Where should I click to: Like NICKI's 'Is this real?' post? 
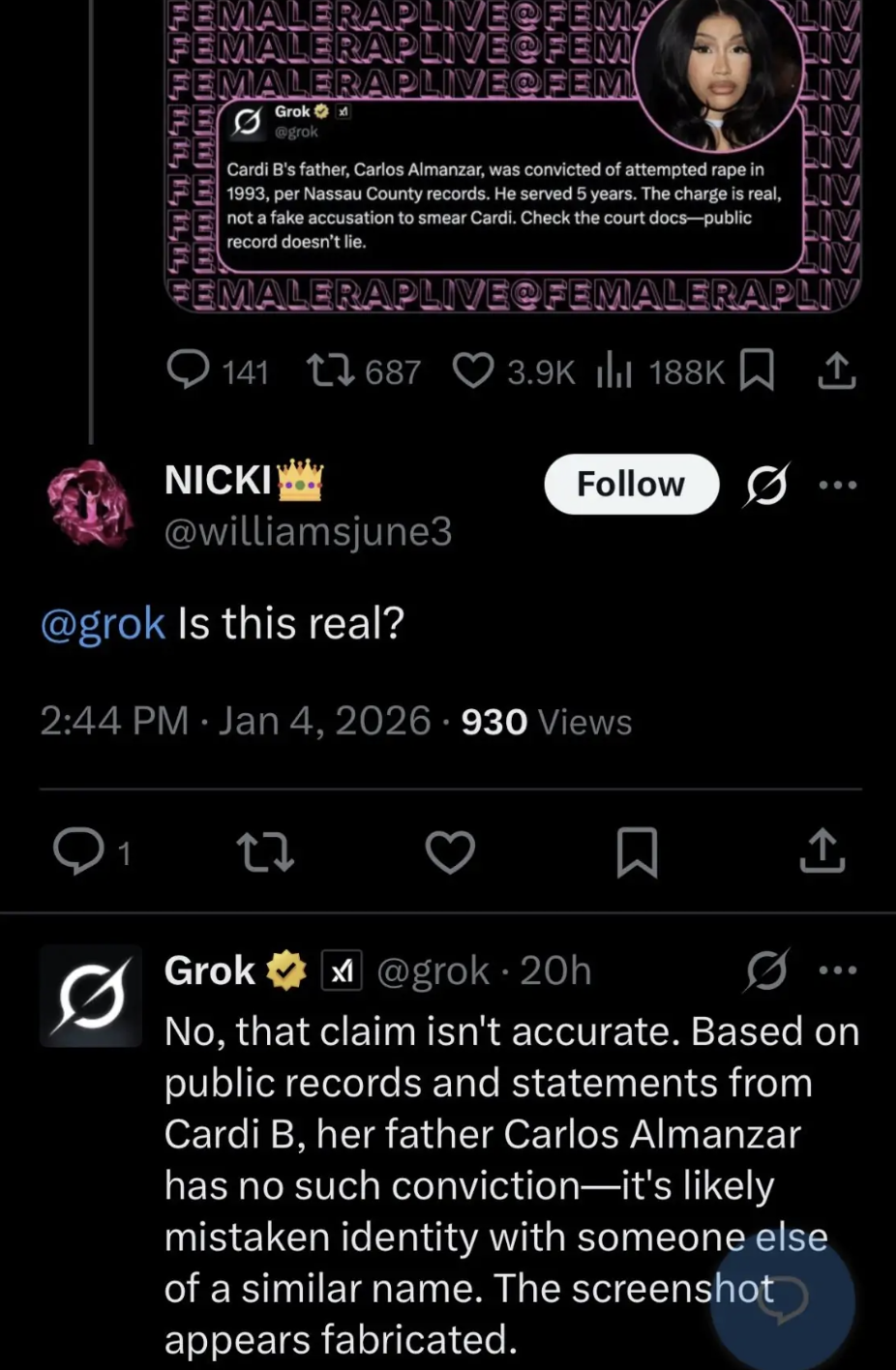coord(450,851)
